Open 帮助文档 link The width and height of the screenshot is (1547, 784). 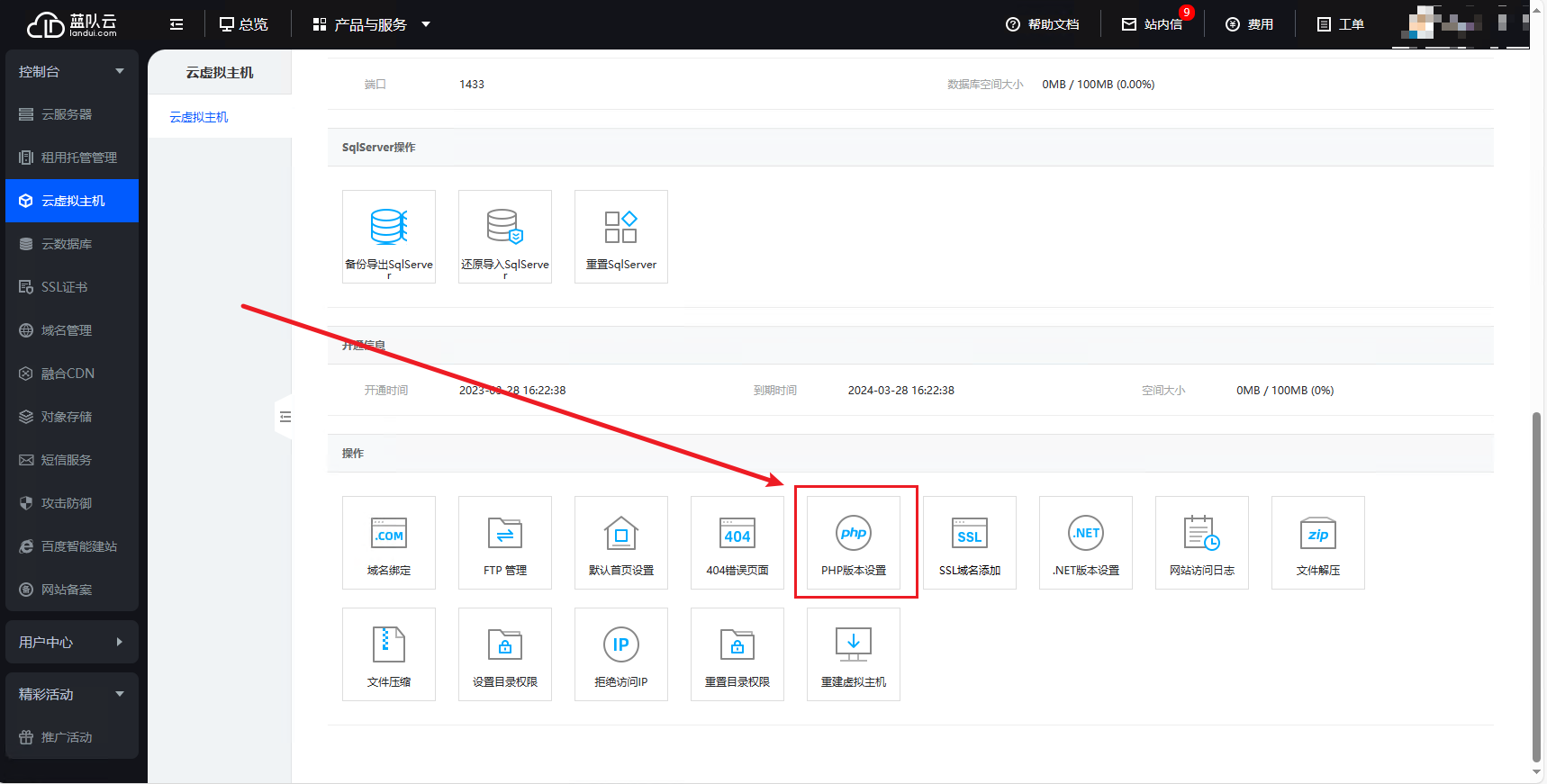point(1043,24)
